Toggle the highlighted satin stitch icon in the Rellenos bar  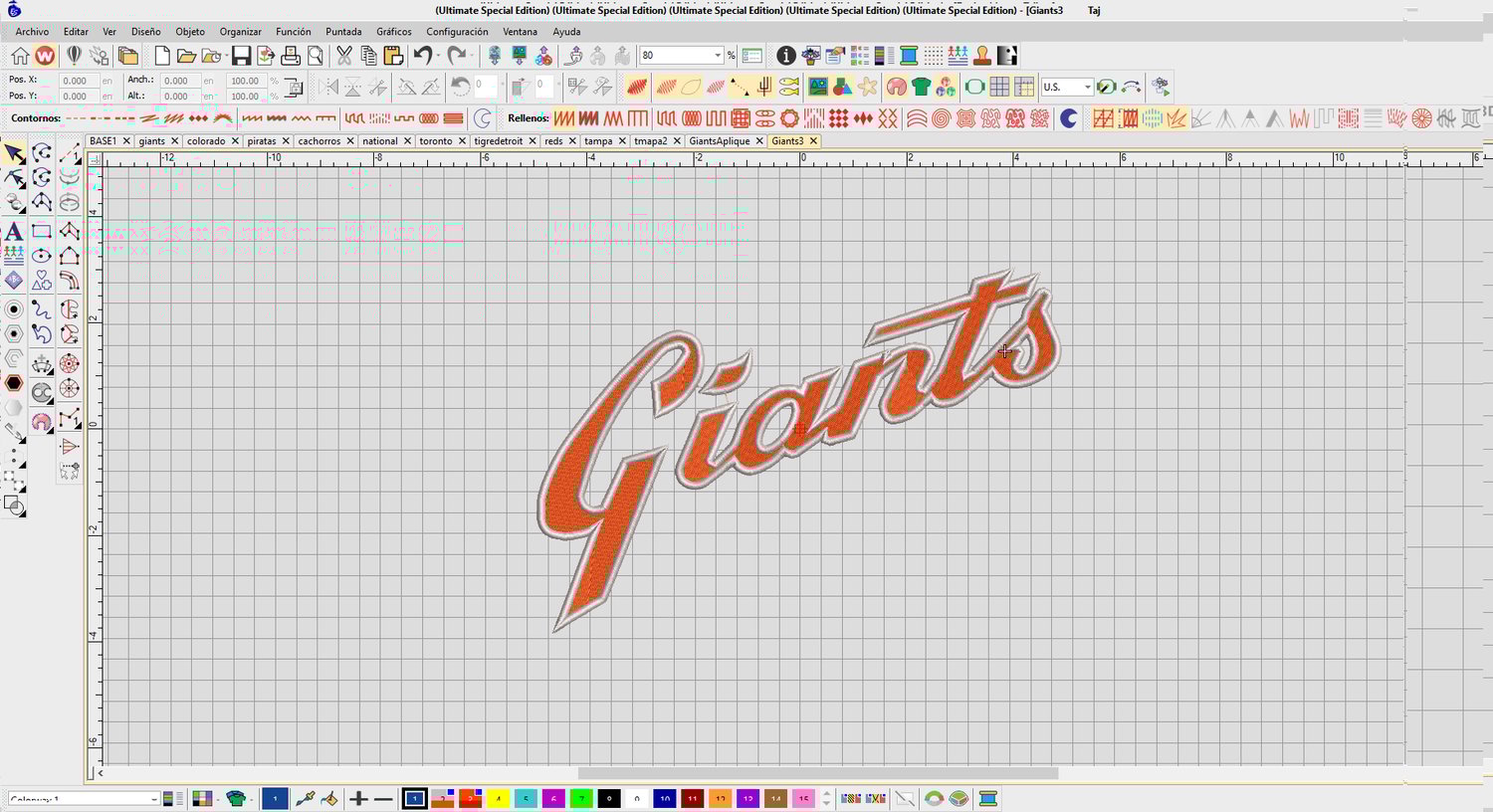point(564,118)
